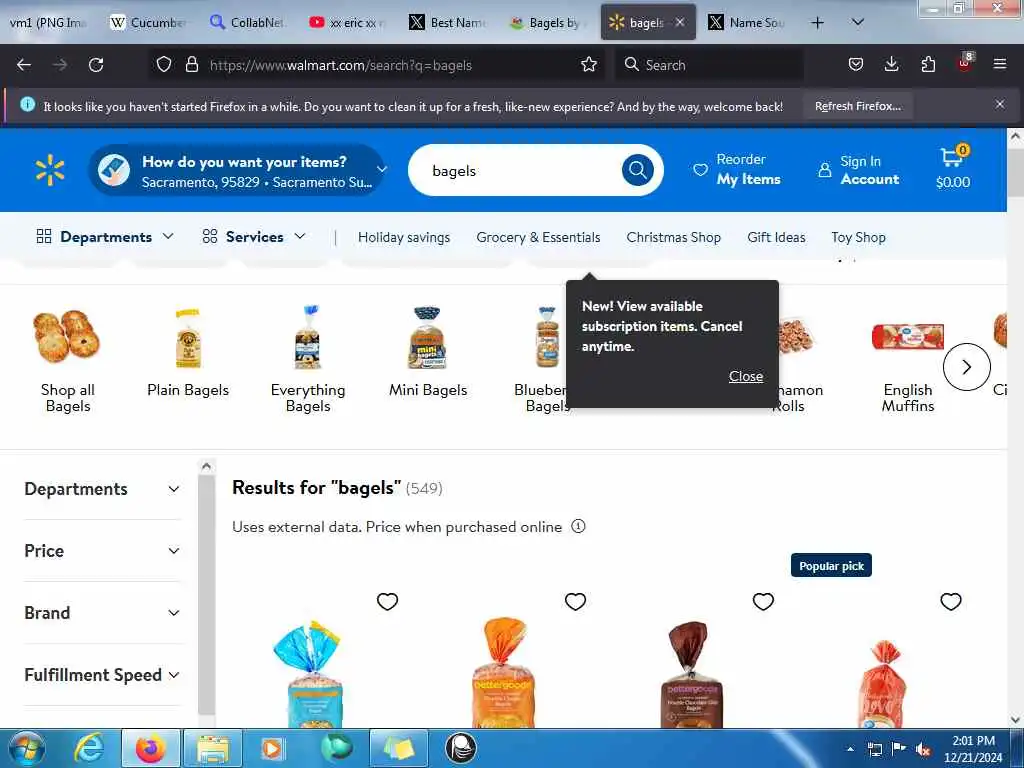This screenshot has width=1024, height=768.
Task: Close the bagels Walmart tab
Action: 680,22
